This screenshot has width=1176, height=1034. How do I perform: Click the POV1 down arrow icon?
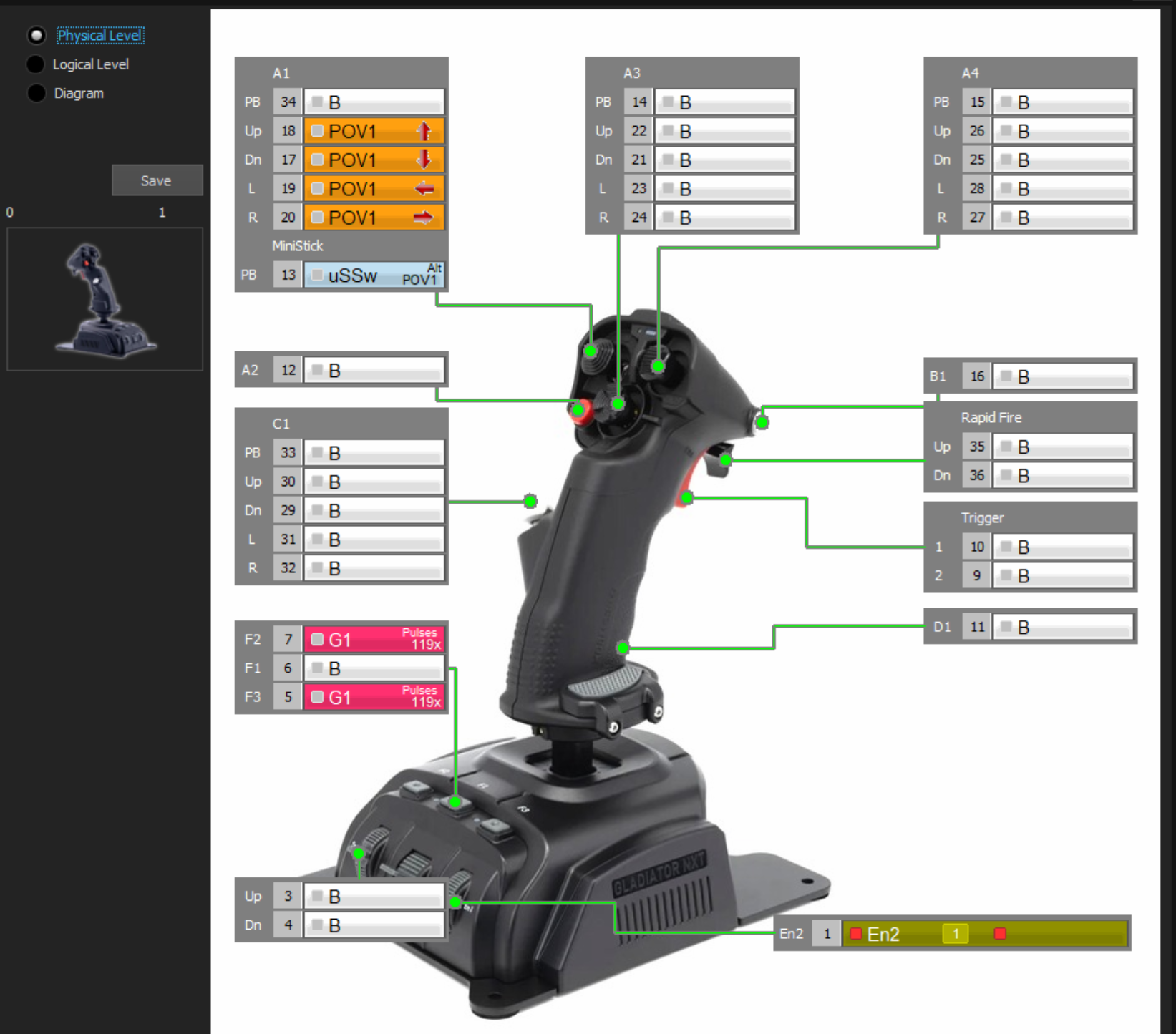(424, 160)
